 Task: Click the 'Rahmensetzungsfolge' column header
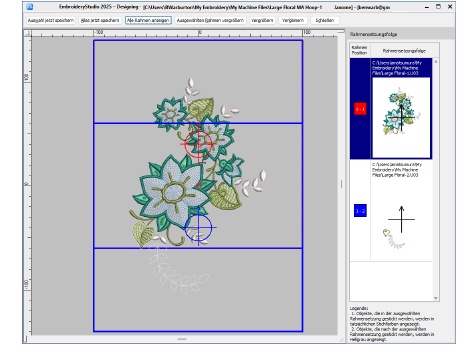[404, 51]
